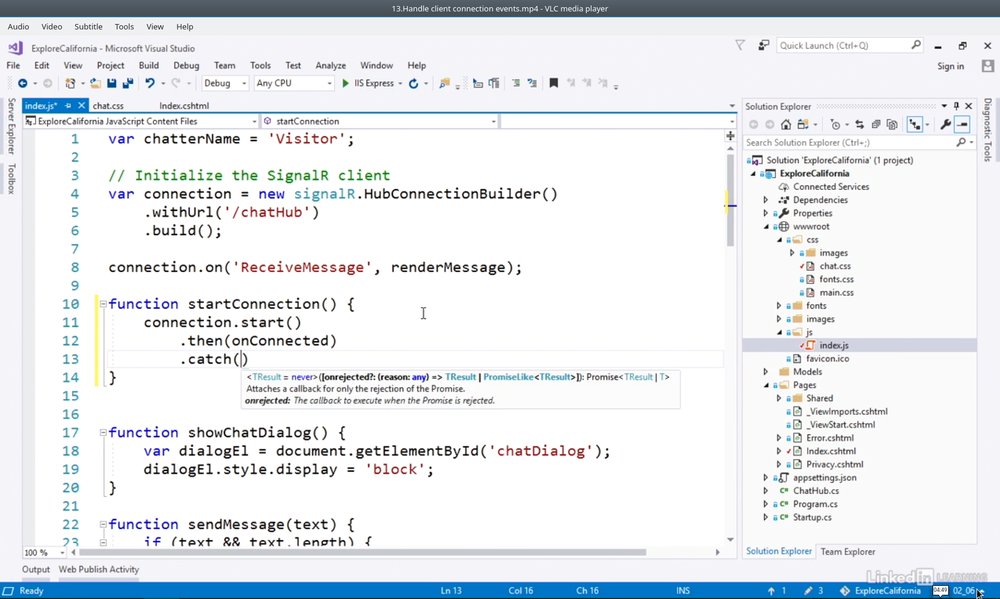Toggle the Preview Selected Items button
The image size is (1000, 599).
tap(962, 125)
